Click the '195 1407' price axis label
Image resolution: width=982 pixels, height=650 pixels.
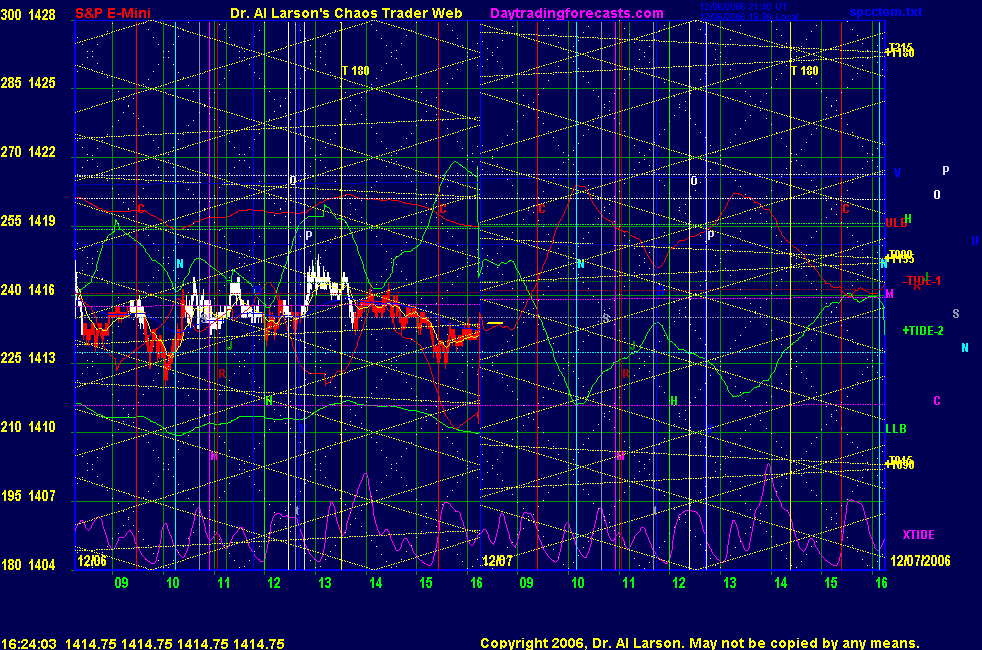click(x=28, y=496)
